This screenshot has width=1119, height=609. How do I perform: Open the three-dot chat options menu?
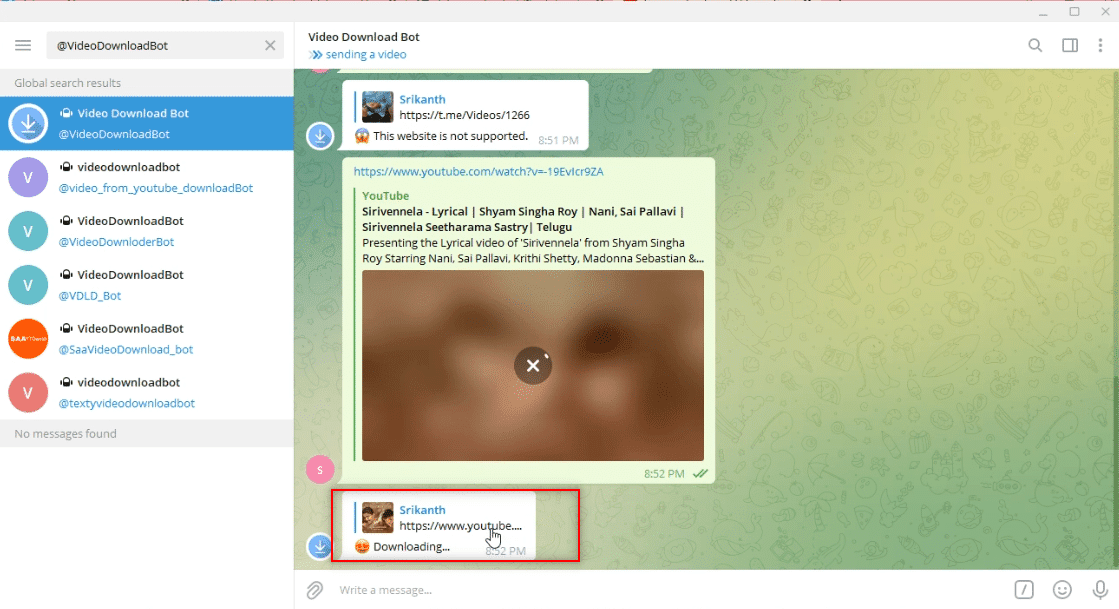pyautogui.click(x=1103, y=45)
